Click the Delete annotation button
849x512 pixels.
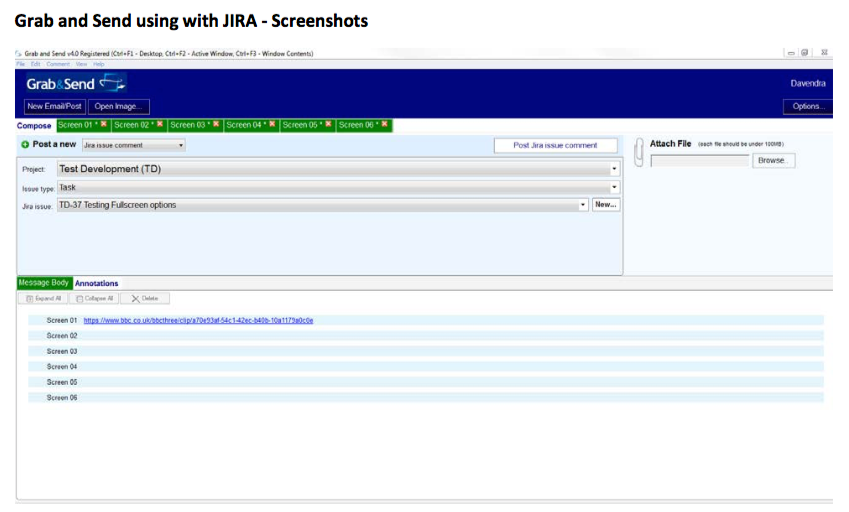click(x=145, y=298)
